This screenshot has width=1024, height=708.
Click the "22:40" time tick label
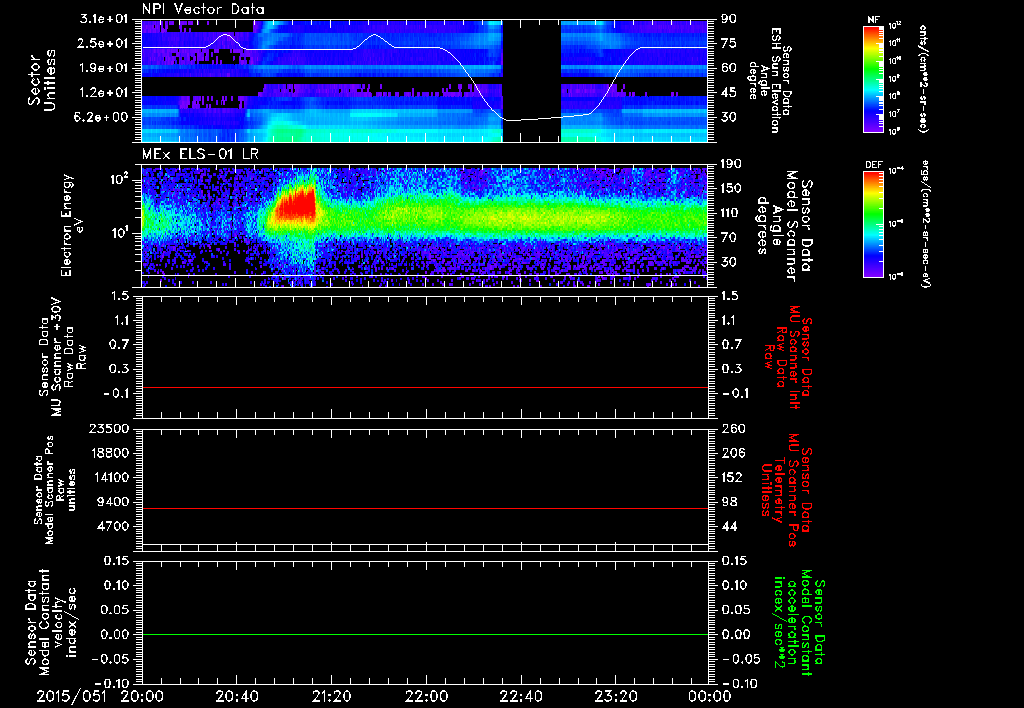[x=520, y=696]
